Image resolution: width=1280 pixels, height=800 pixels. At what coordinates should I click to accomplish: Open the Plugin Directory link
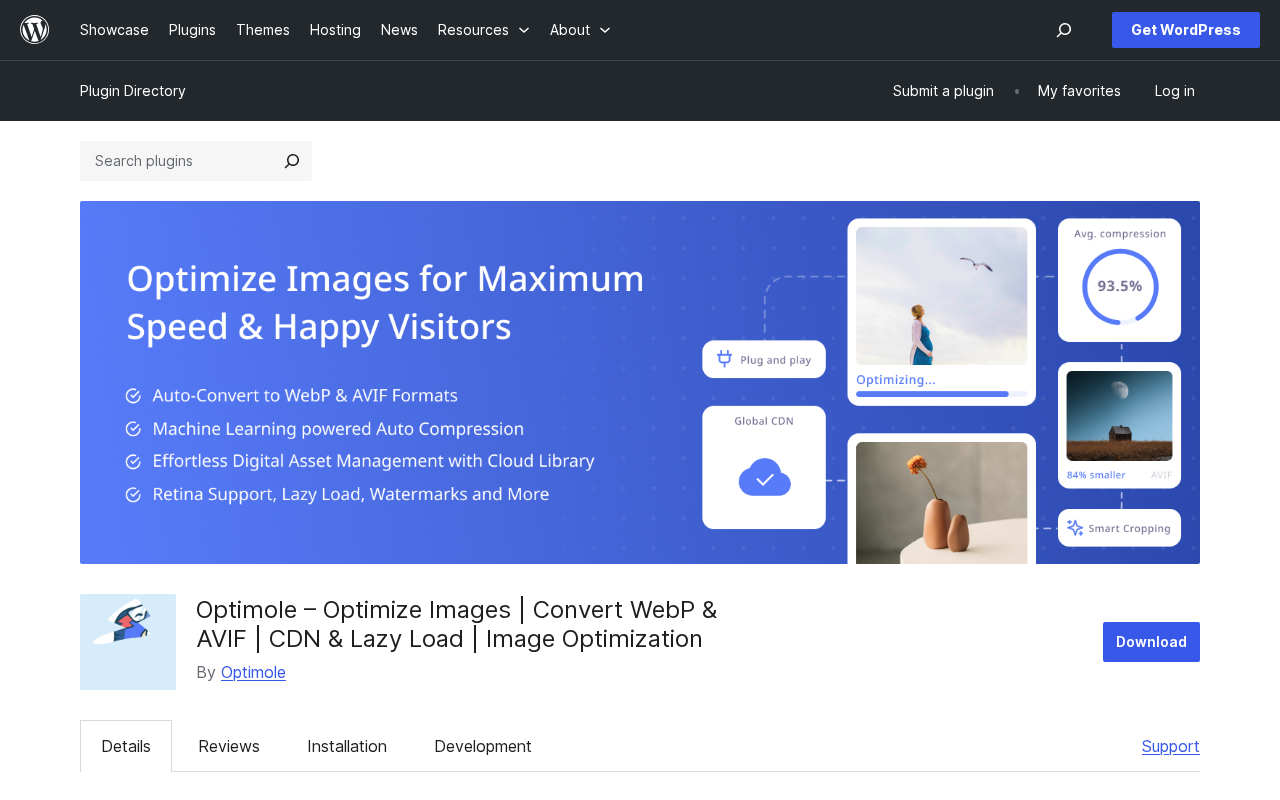pos(133,91)
